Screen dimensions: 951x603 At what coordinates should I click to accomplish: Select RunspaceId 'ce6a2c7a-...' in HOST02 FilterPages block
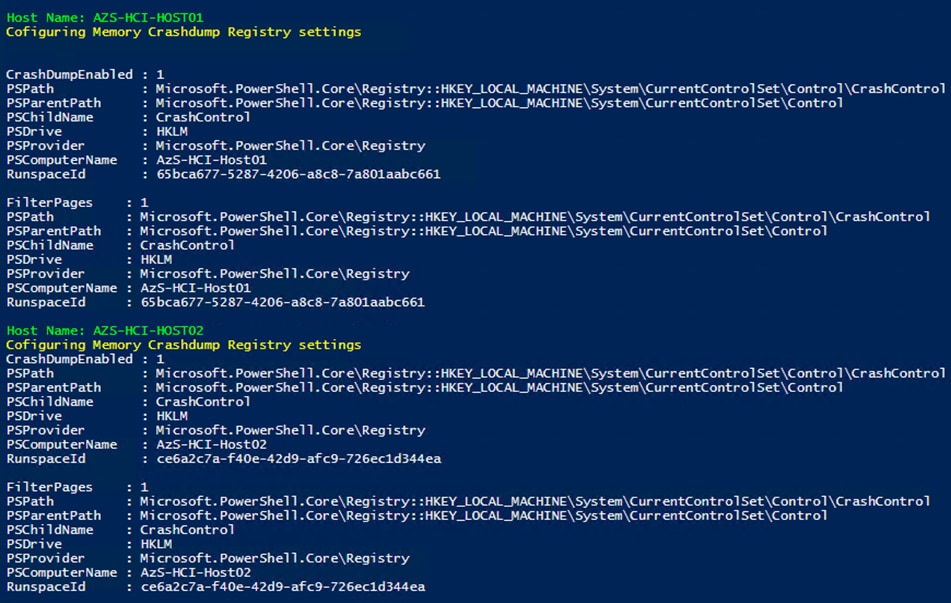pyautogui.click(x=283, y=587)
